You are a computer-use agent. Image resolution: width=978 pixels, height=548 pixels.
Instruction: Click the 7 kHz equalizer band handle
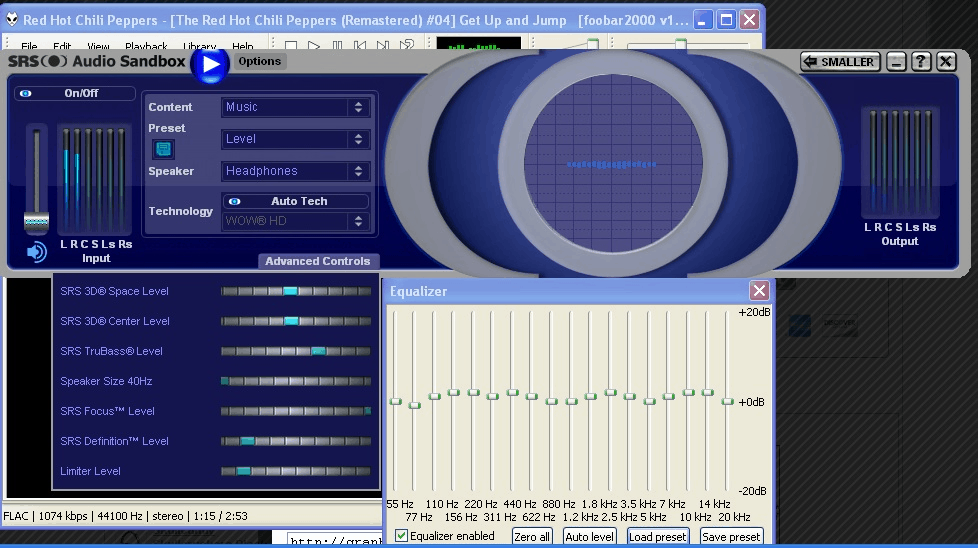click(x=669, y=397)
